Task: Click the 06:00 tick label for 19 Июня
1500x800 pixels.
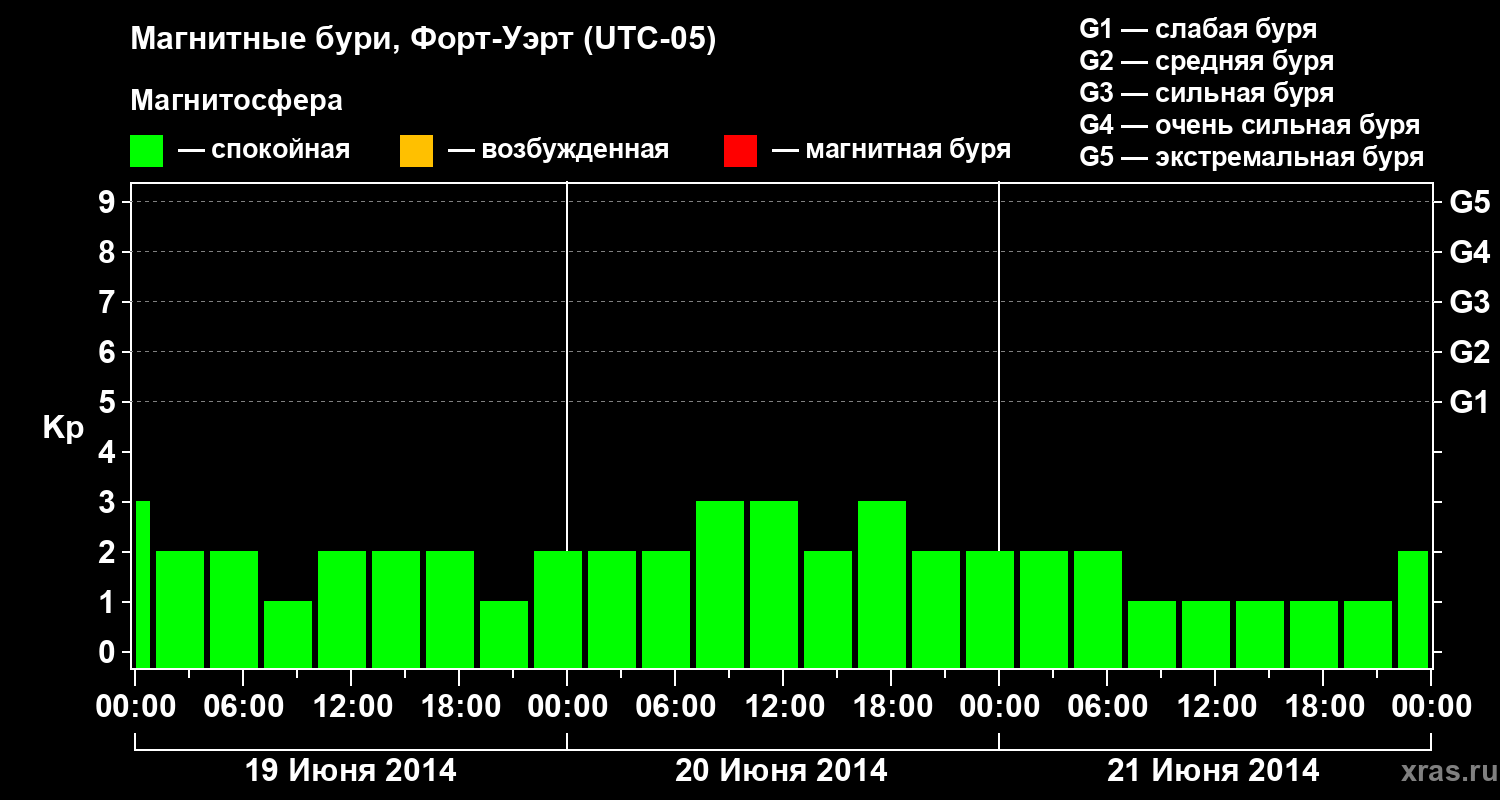Action: [243, 707]
